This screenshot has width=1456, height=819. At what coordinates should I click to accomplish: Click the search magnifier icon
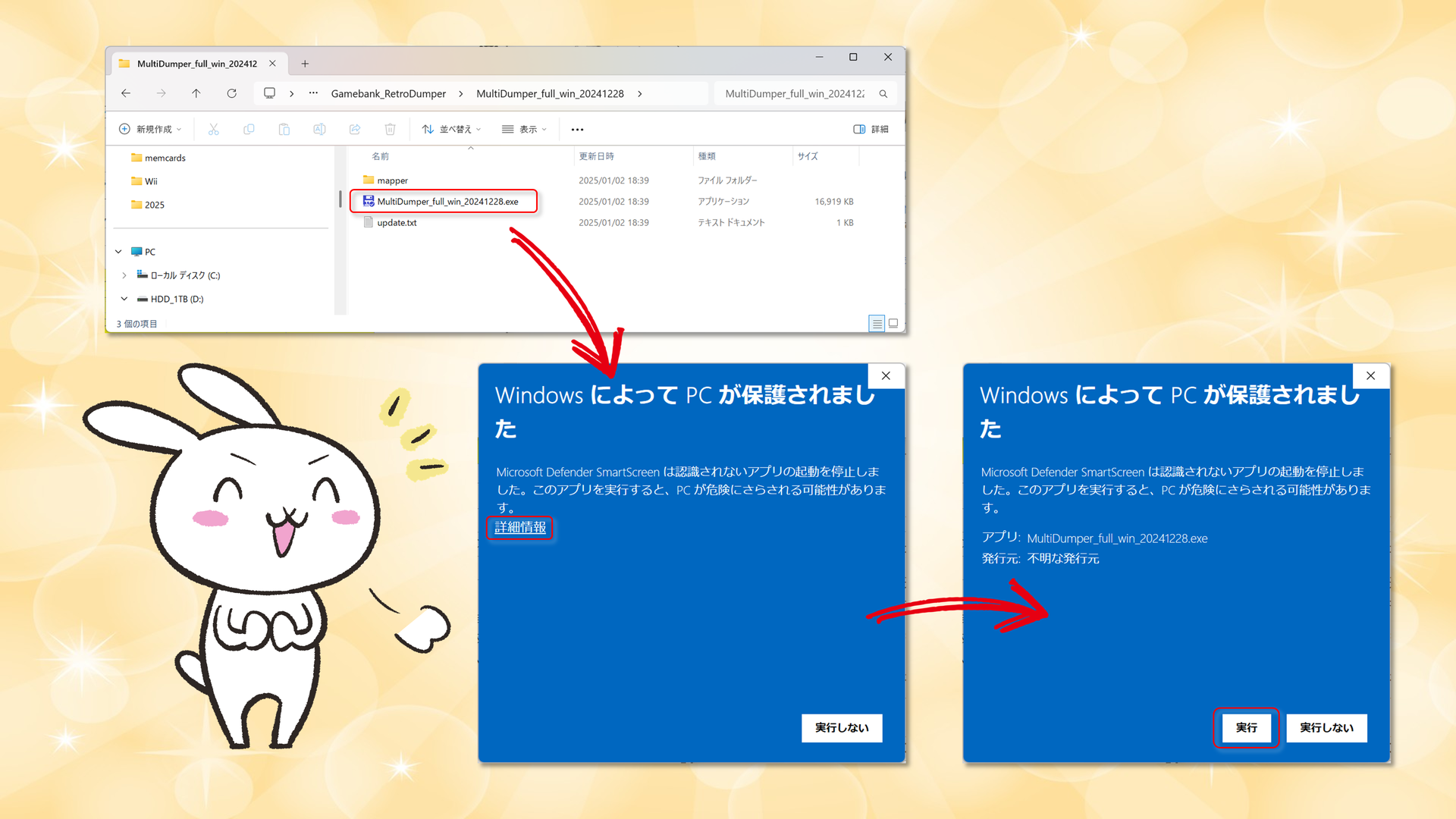(883, 94)
